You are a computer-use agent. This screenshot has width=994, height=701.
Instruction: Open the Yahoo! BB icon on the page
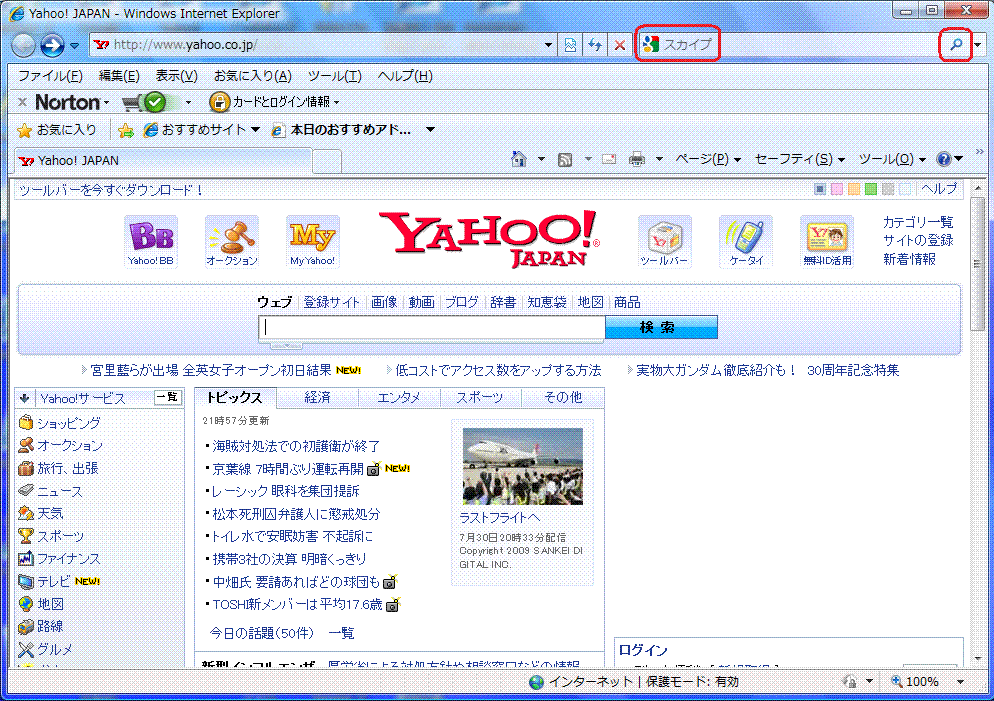(151, 241)
